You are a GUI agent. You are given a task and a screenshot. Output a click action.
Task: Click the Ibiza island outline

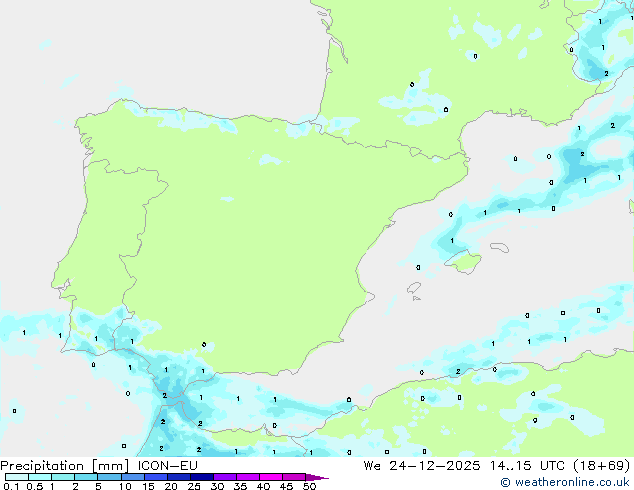[x=414, y=288]
